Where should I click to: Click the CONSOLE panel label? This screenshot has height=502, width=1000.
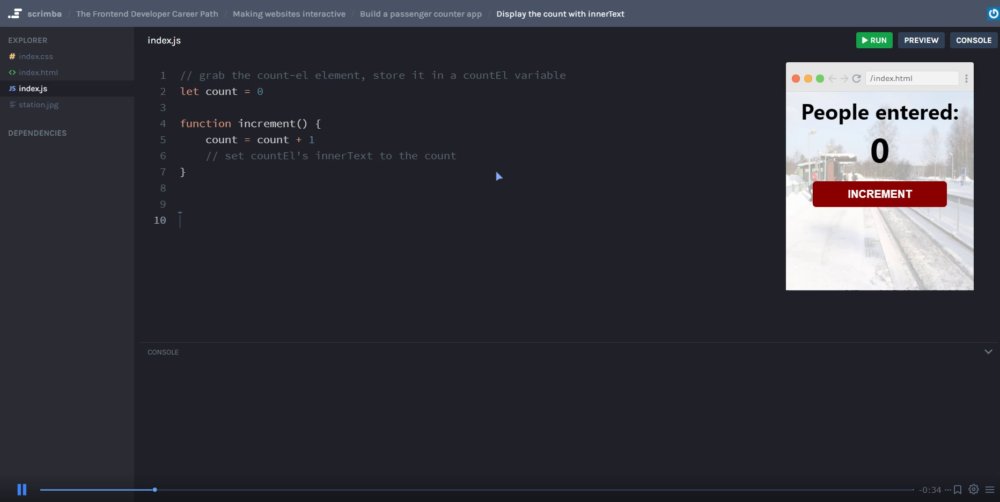pos(163,352)
